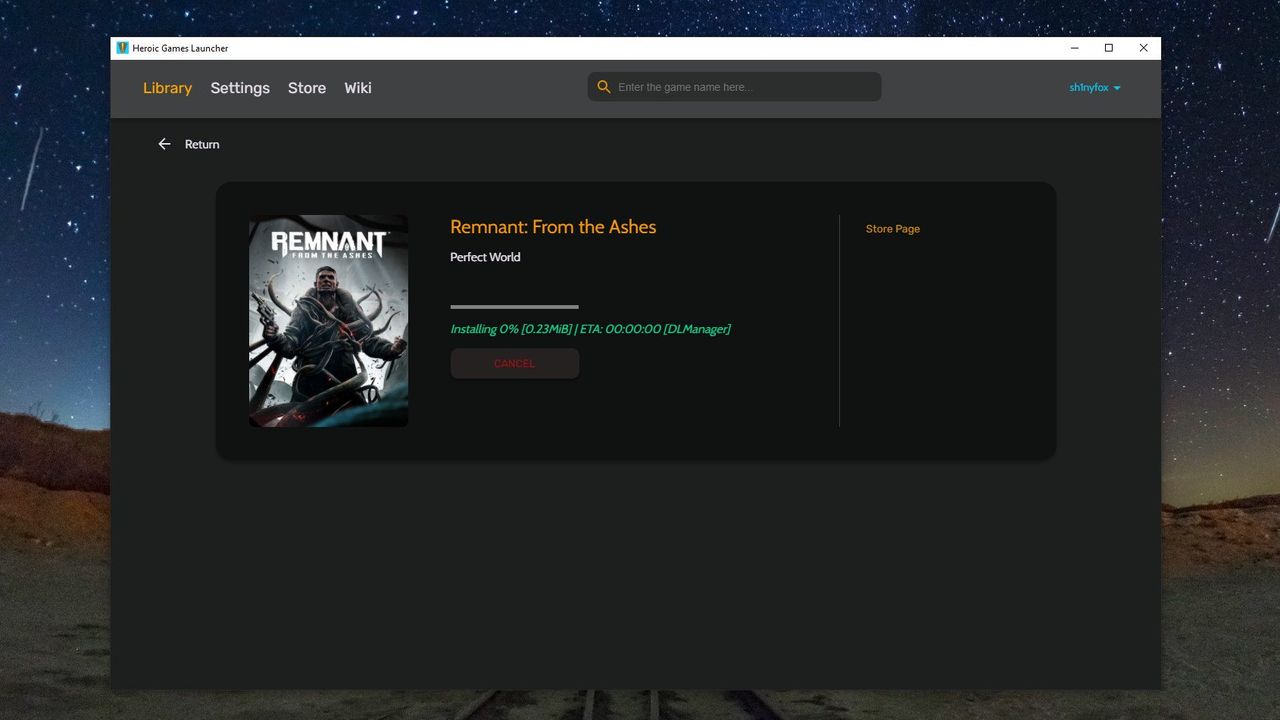The width and height of the screenshot is (1280, 720).
Task: Open the Settings tab
Action: (x=240, y=88)
